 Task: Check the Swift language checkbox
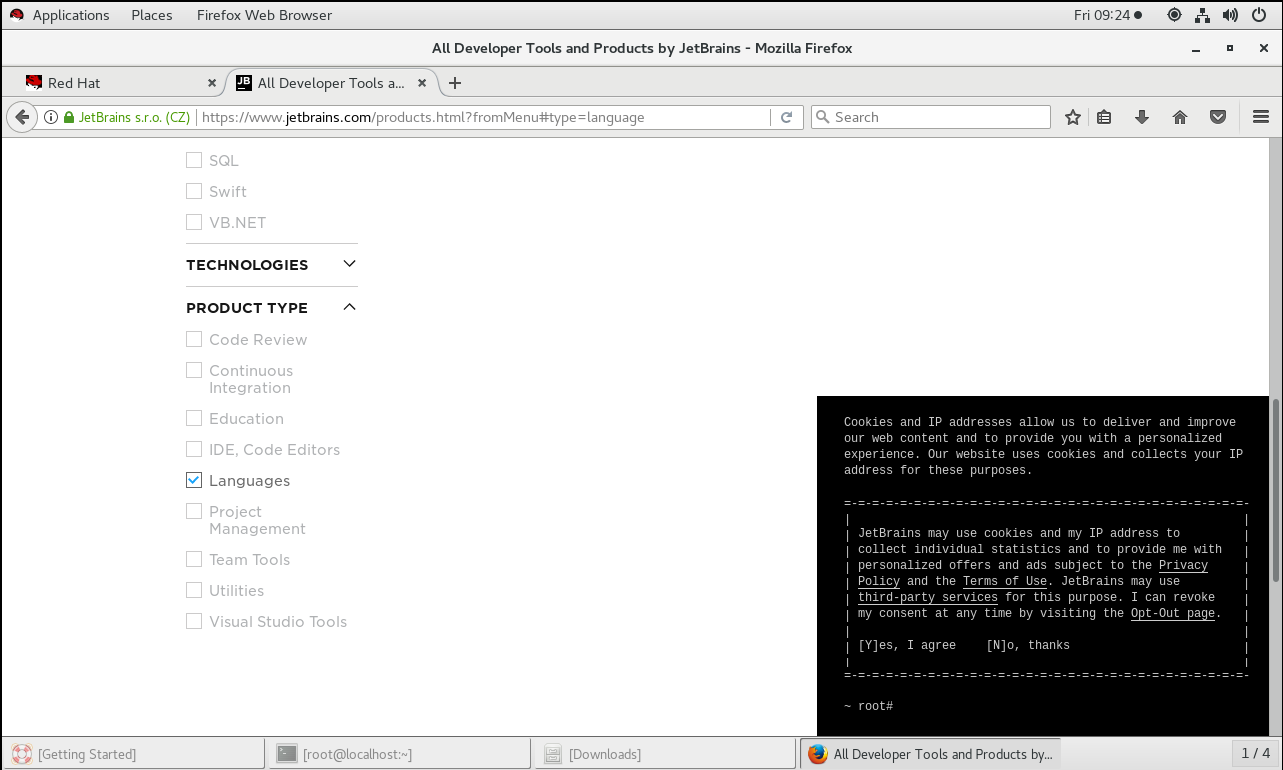click(x=194, y=191)
